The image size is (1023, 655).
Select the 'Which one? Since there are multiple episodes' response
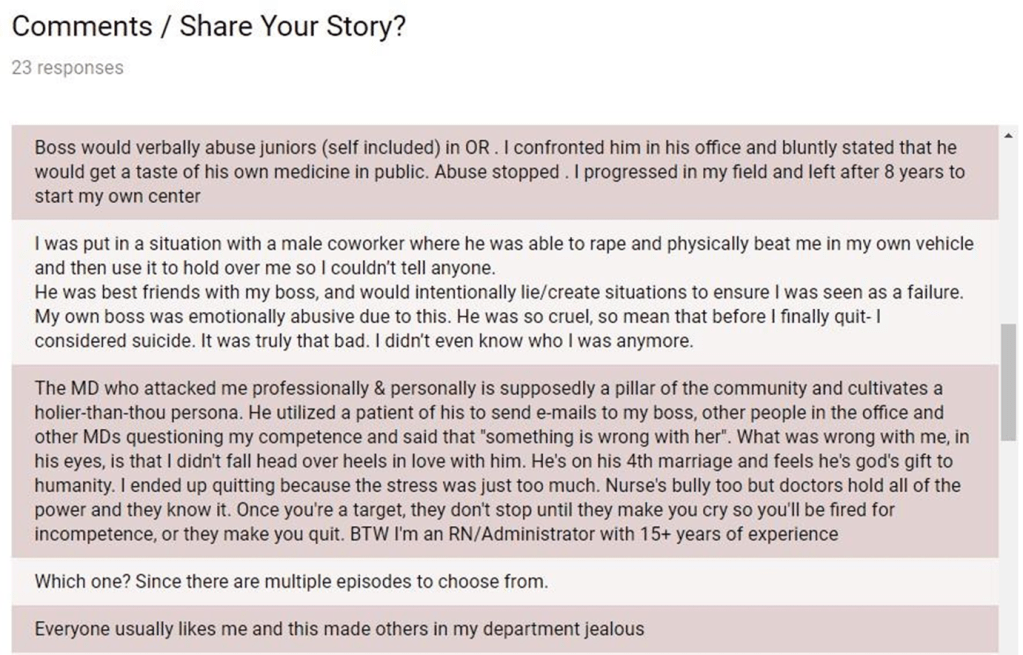[x=291, y=581]
